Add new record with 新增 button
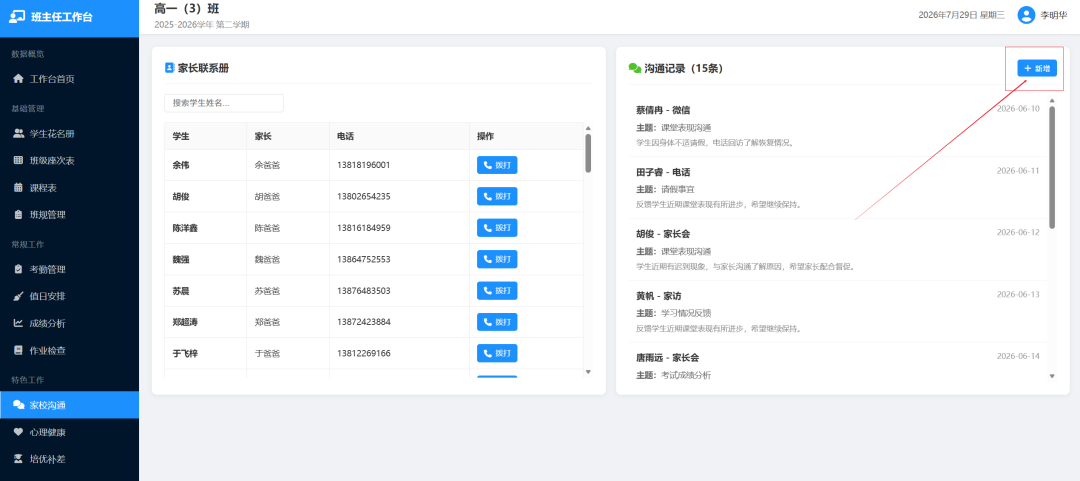Viewport: 1080px width, 481px height. [x=1037, y=68]
